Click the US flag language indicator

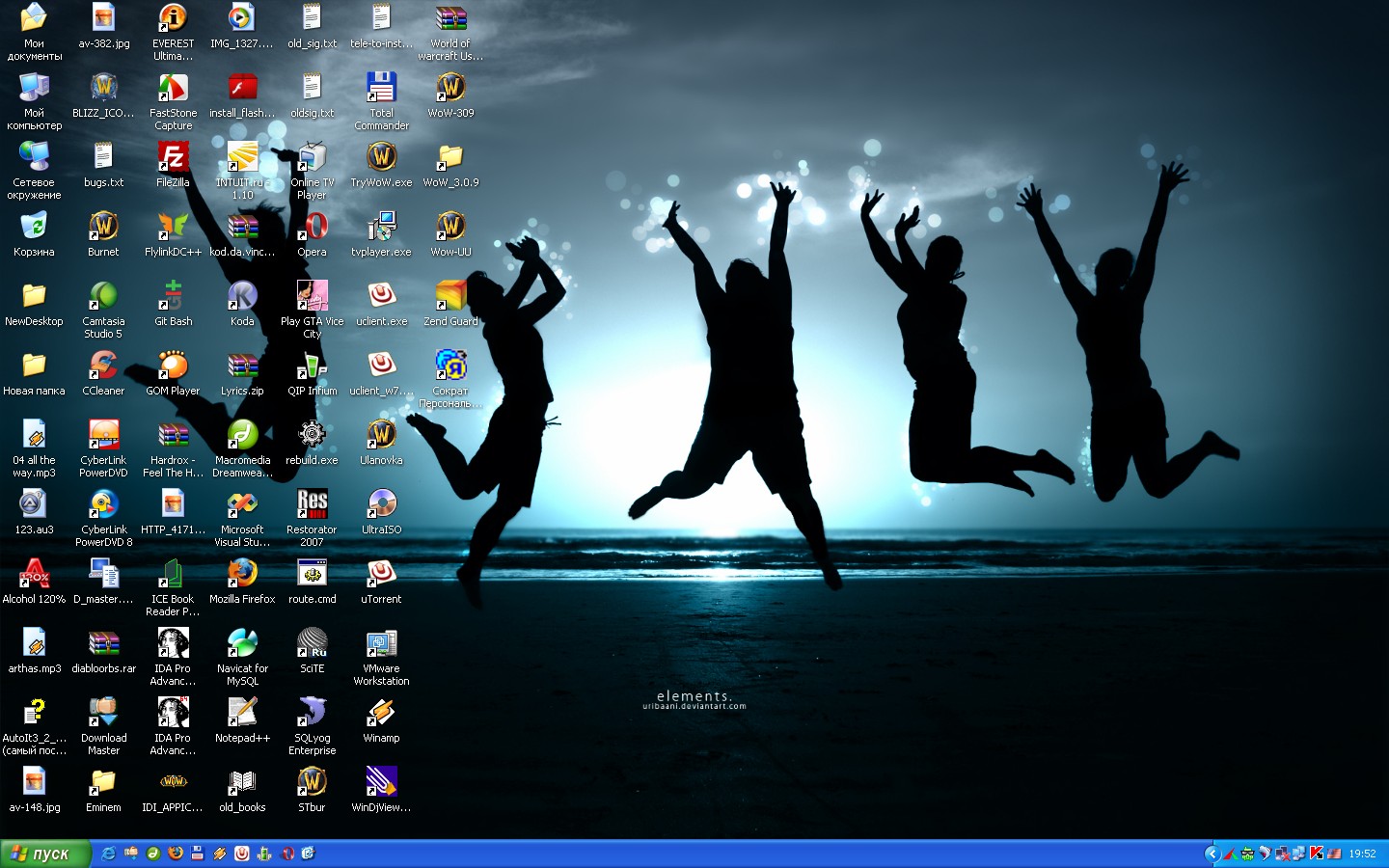(x=1334, y=854)
